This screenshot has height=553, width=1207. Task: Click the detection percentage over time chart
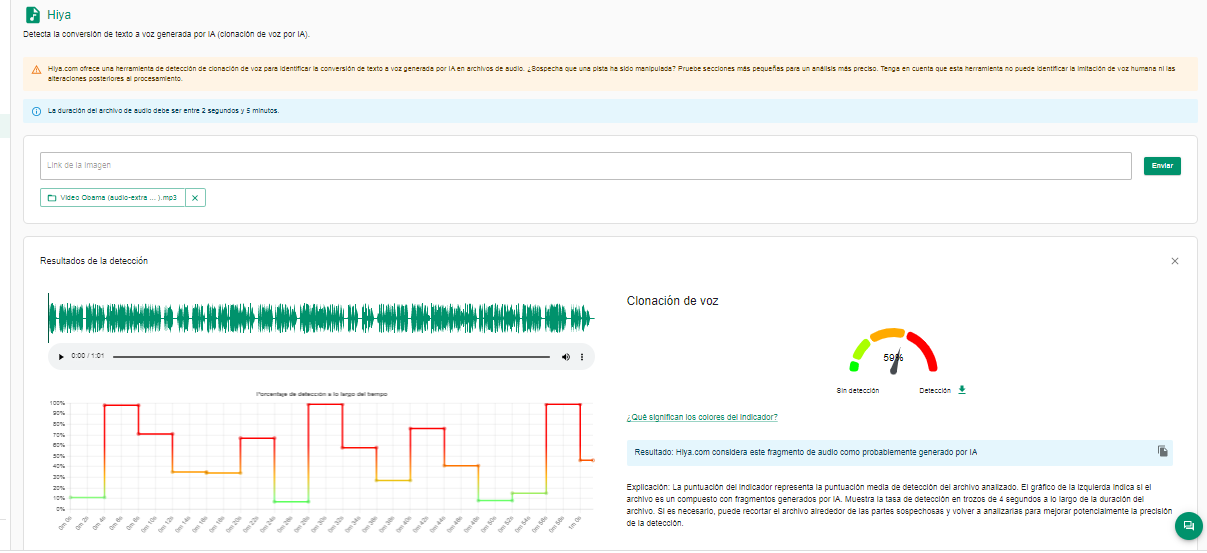(321, 462)
